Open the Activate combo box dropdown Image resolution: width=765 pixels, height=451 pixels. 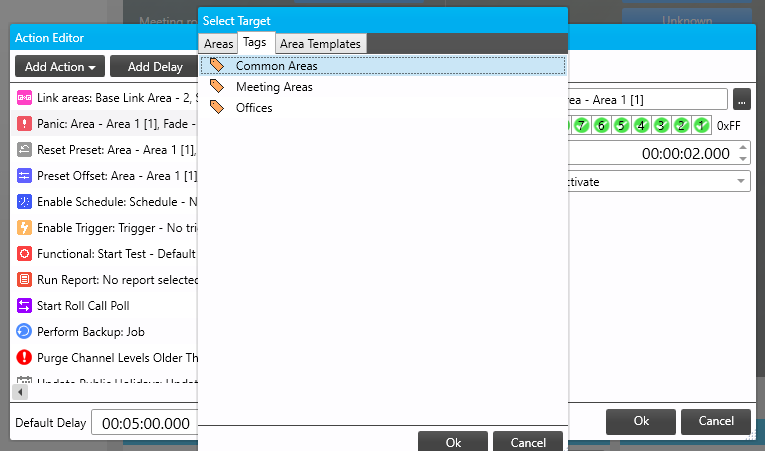pos(741,181)
